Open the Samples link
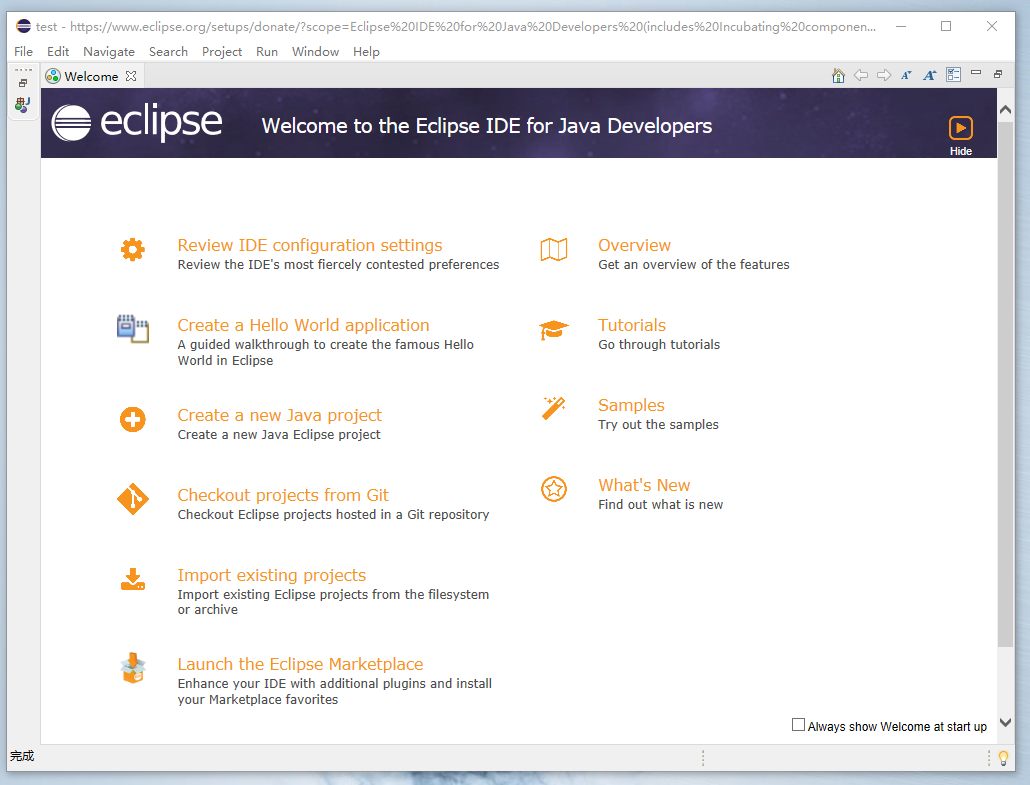 [x=631, y=405]
